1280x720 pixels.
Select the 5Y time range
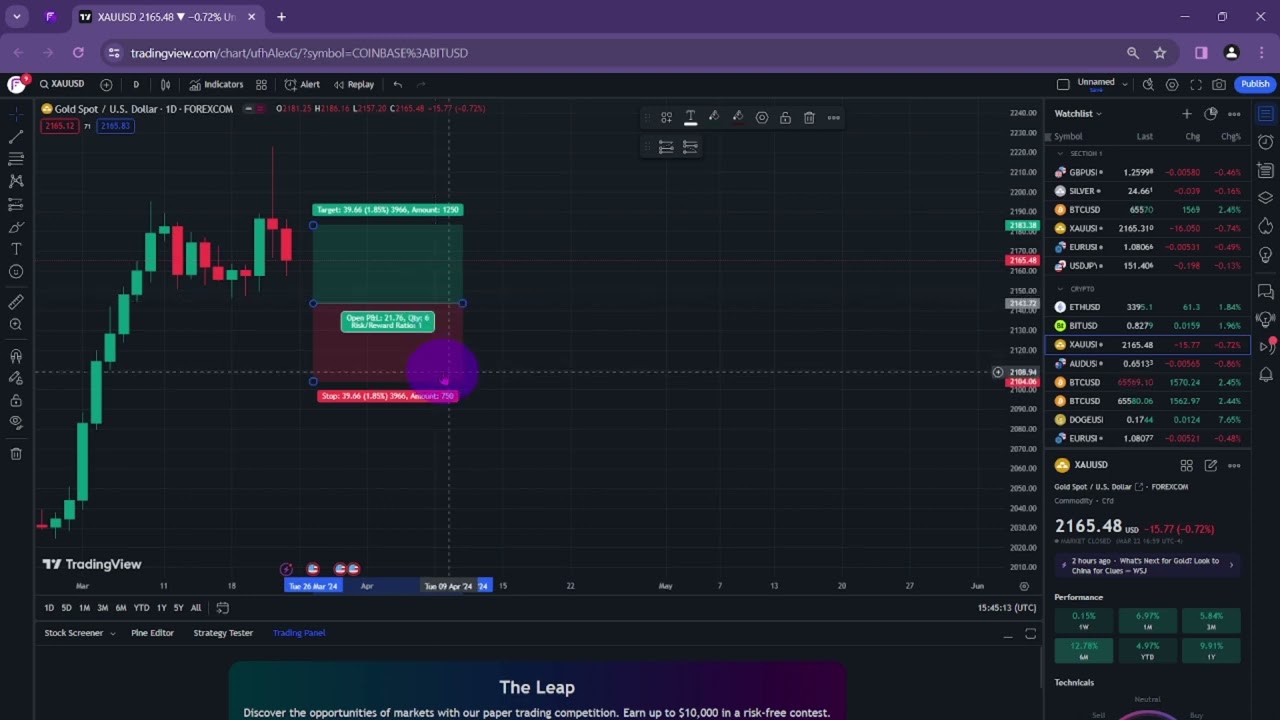(x=178, y=608)
